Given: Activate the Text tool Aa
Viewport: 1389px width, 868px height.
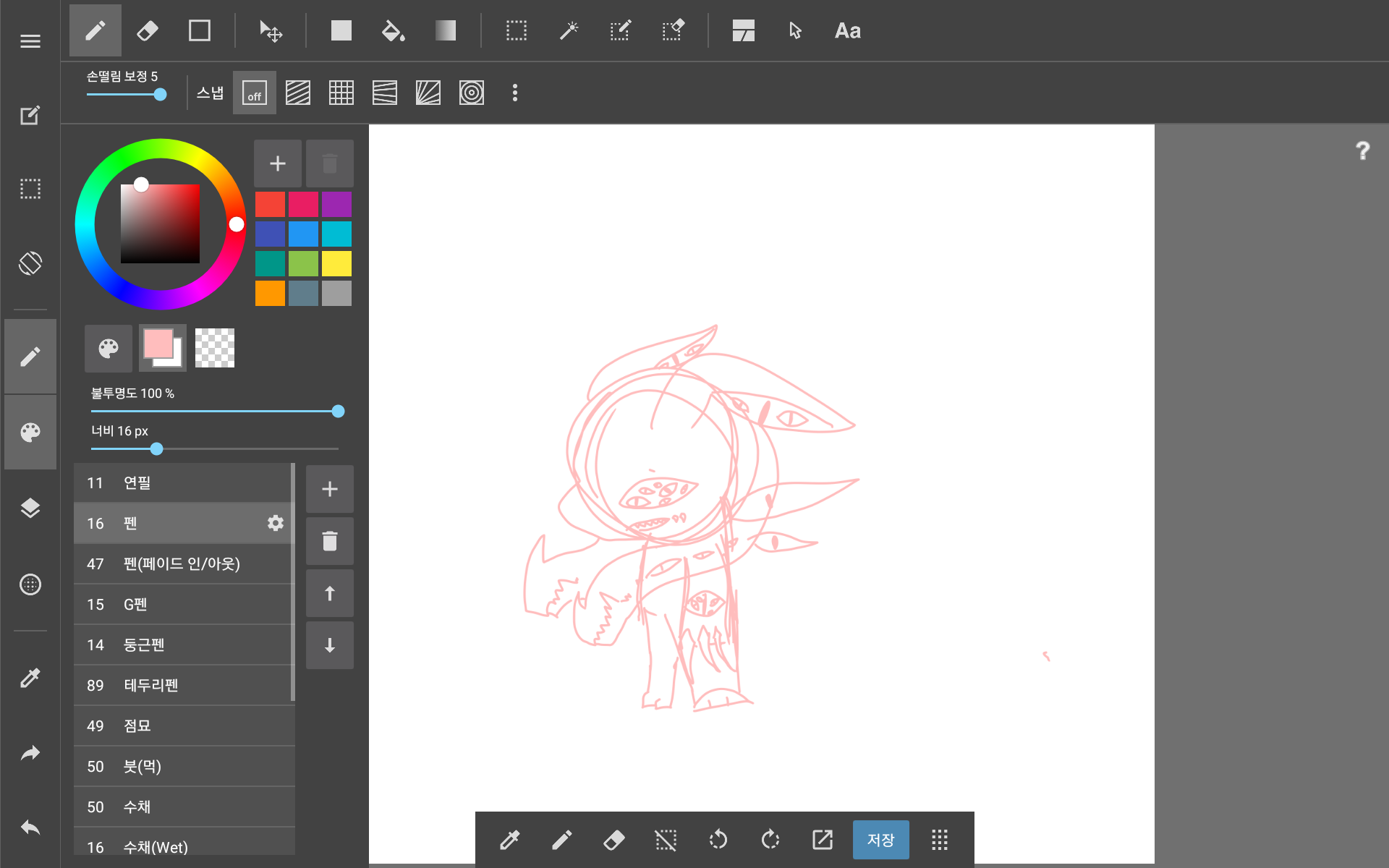Looking at the screenshot, I should (847, 31).
